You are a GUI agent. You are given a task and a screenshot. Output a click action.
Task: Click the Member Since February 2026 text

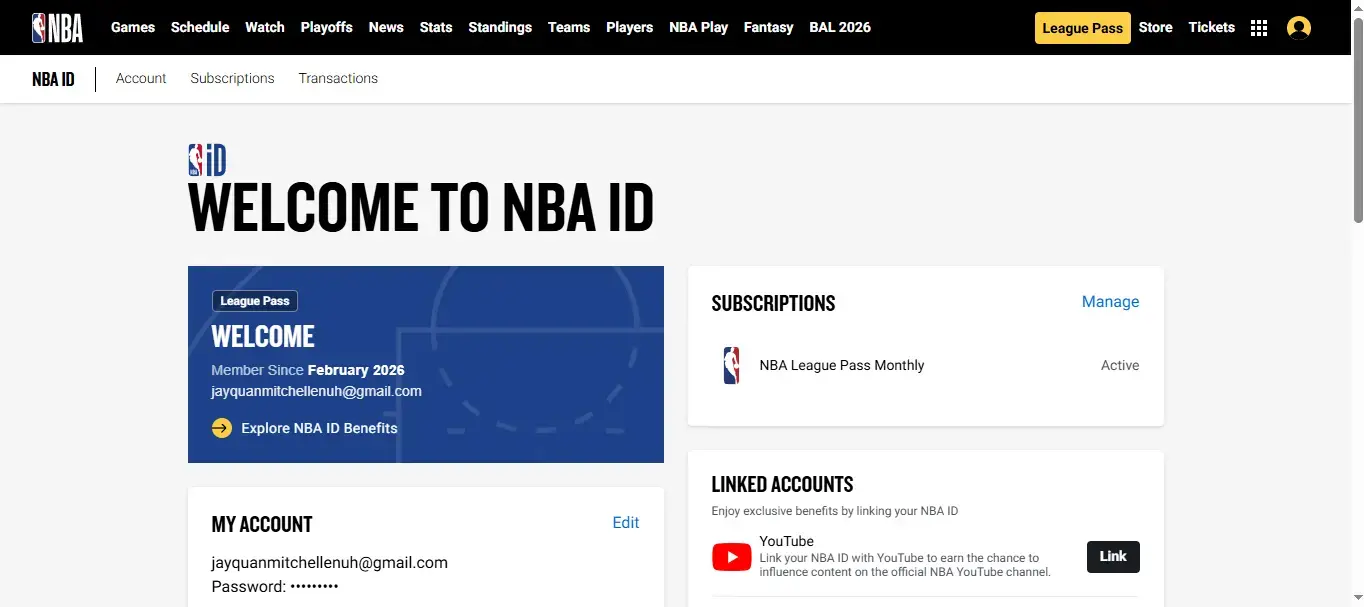(308, 370)
